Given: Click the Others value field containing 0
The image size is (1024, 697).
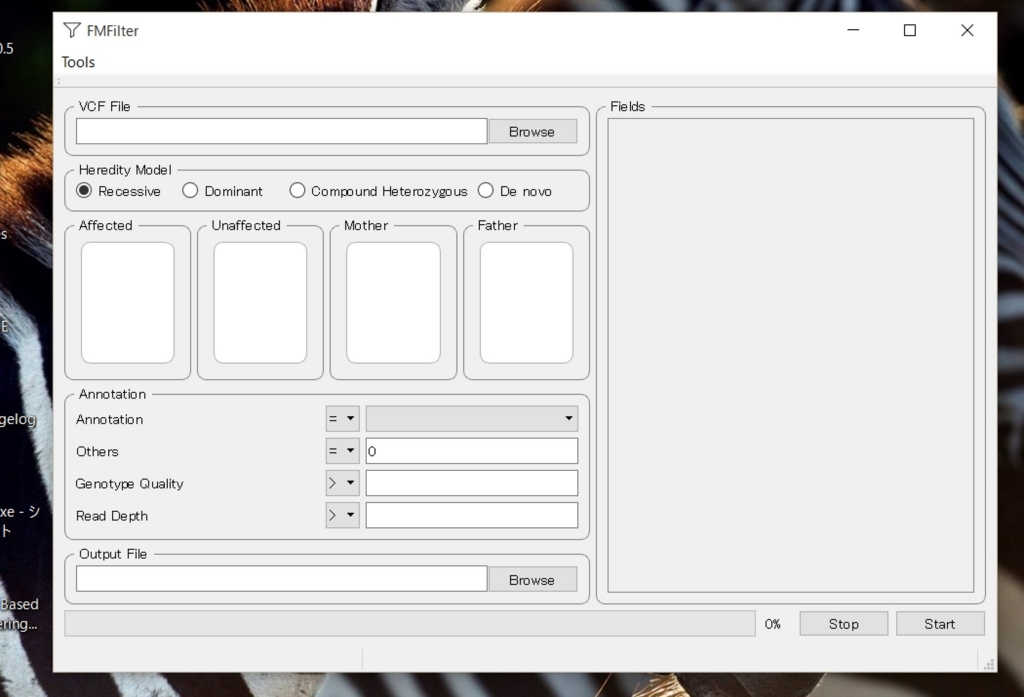Looking at the screenshot, I should click(472, 451).
